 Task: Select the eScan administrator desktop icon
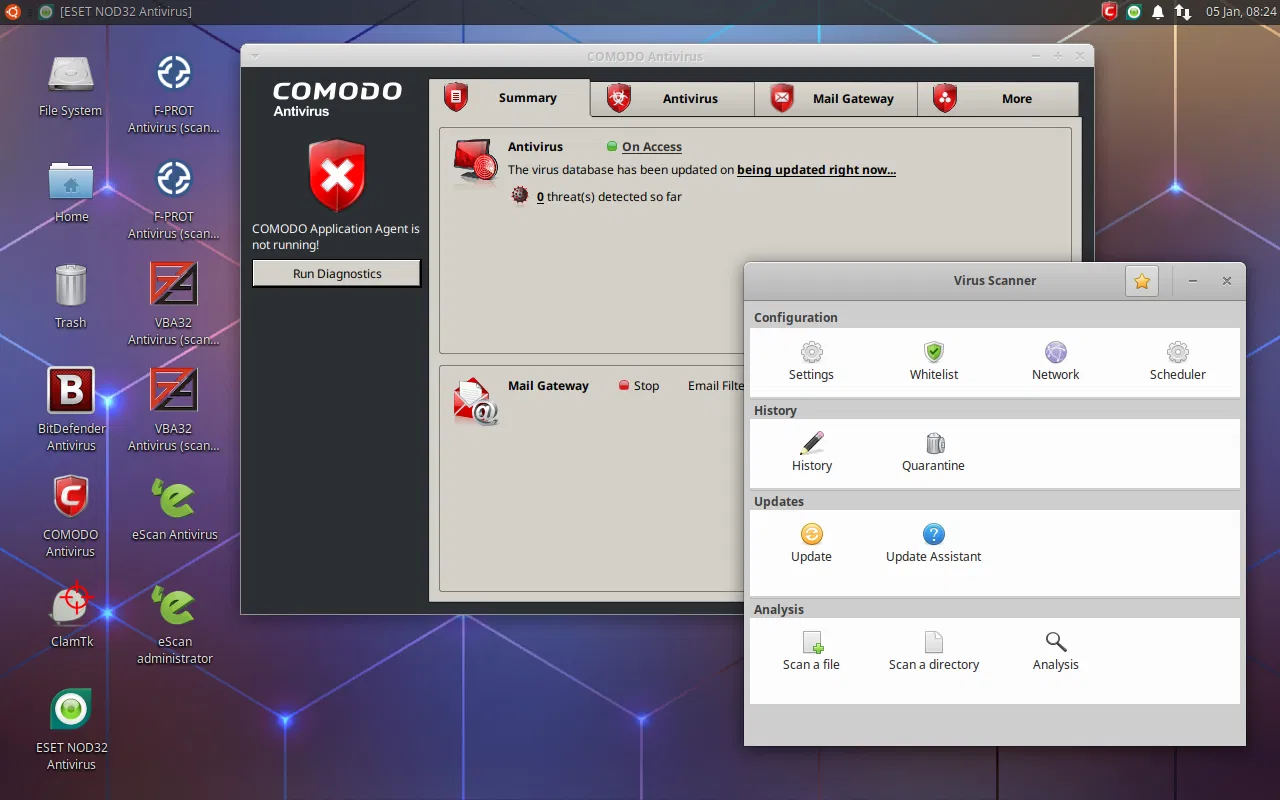(x=175, y=625)
